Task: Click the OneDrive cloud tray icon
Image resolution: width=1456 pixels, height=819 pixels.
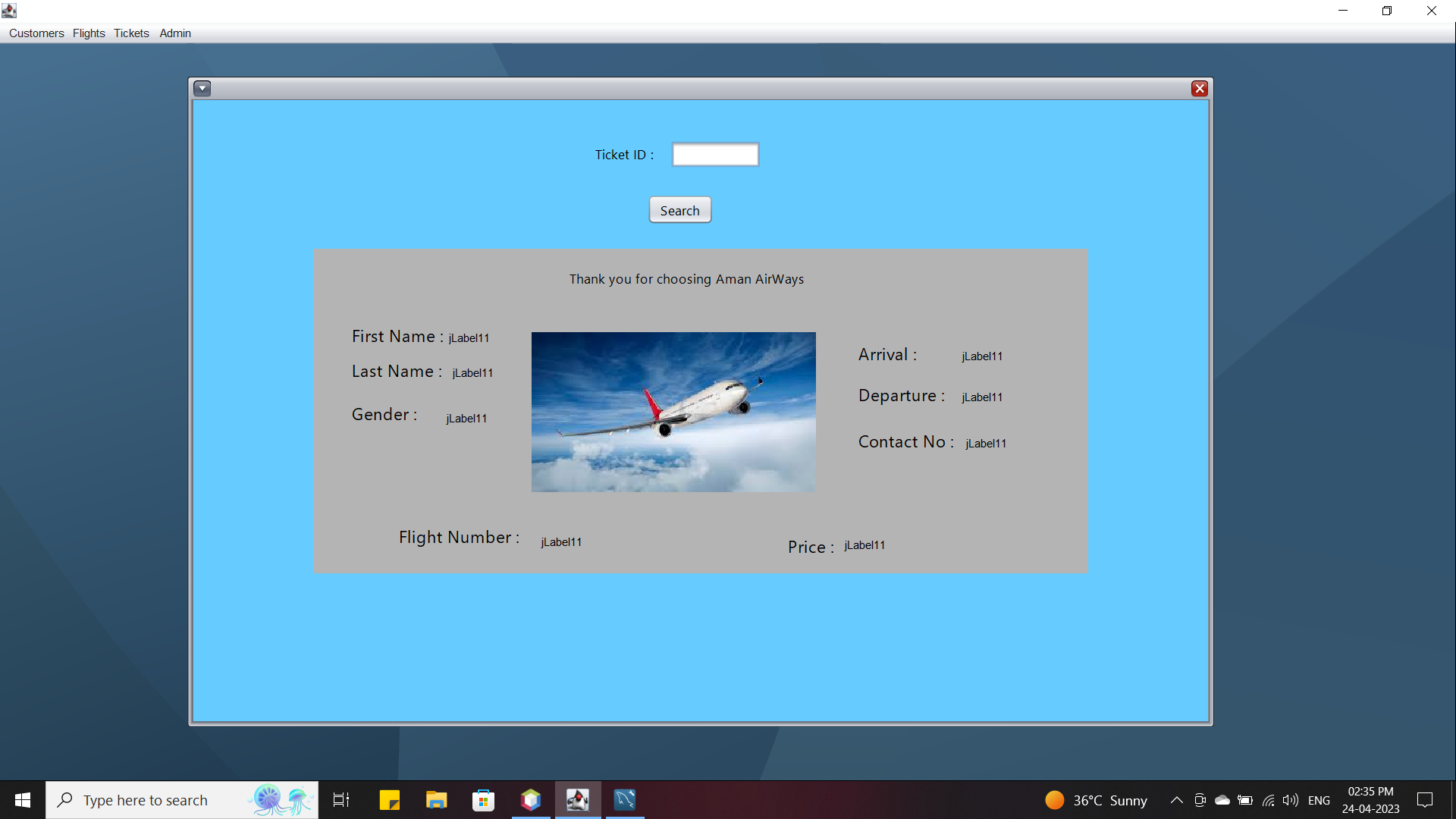Action: click(1222, 800)
